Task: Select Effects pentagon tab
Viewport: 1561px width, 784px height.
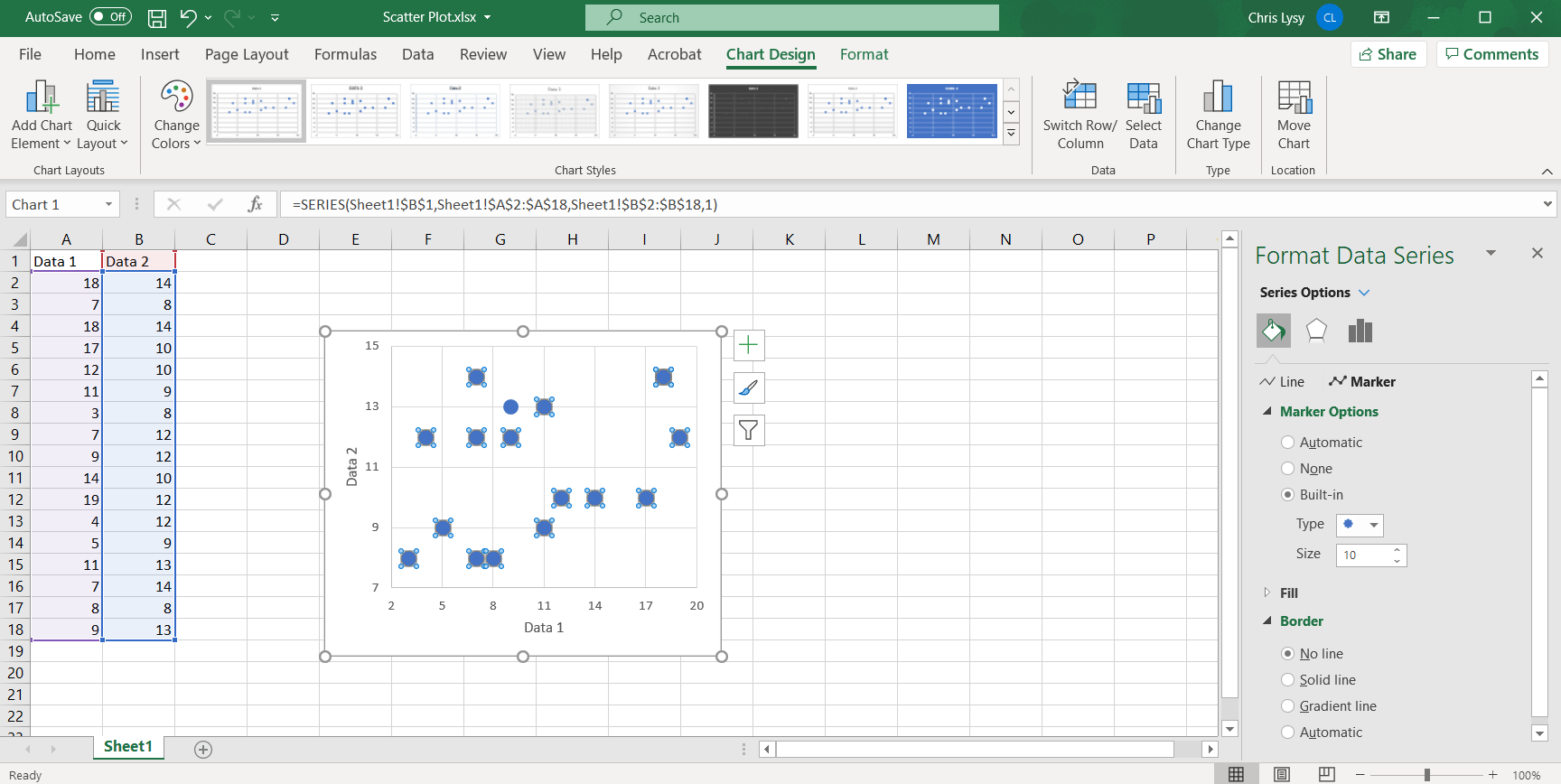Action: tap(1316, 331)
